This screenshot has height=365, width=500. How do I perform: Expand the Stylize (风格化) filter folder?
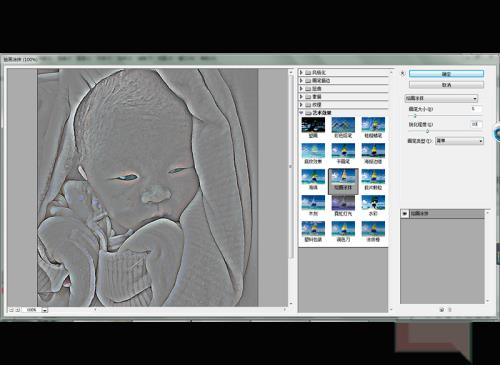(301, 72)
